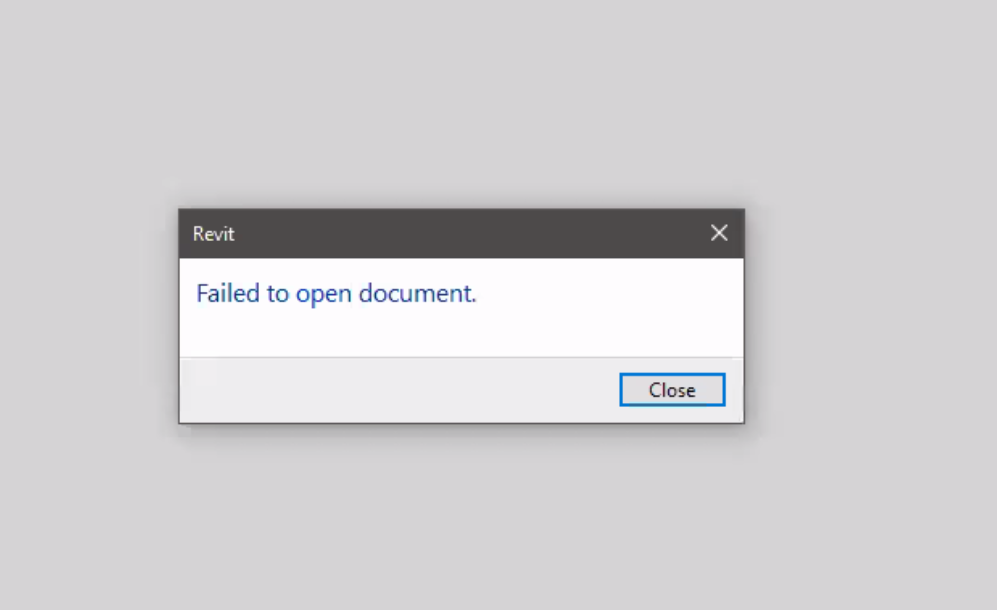
Task: Click the empty title bar space between Revit and X
Action: point(471,233)
